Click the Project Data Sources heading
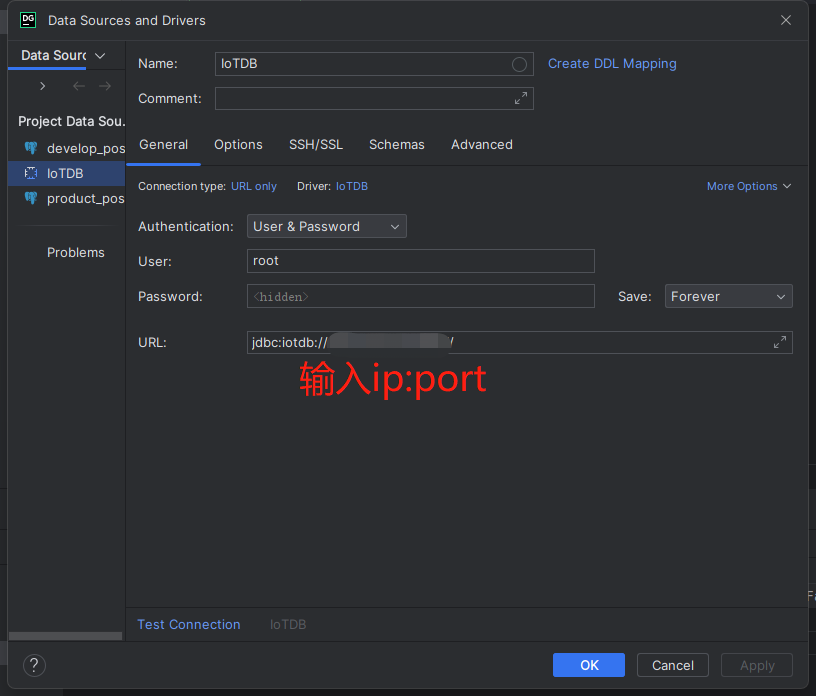 click(72, 121)
